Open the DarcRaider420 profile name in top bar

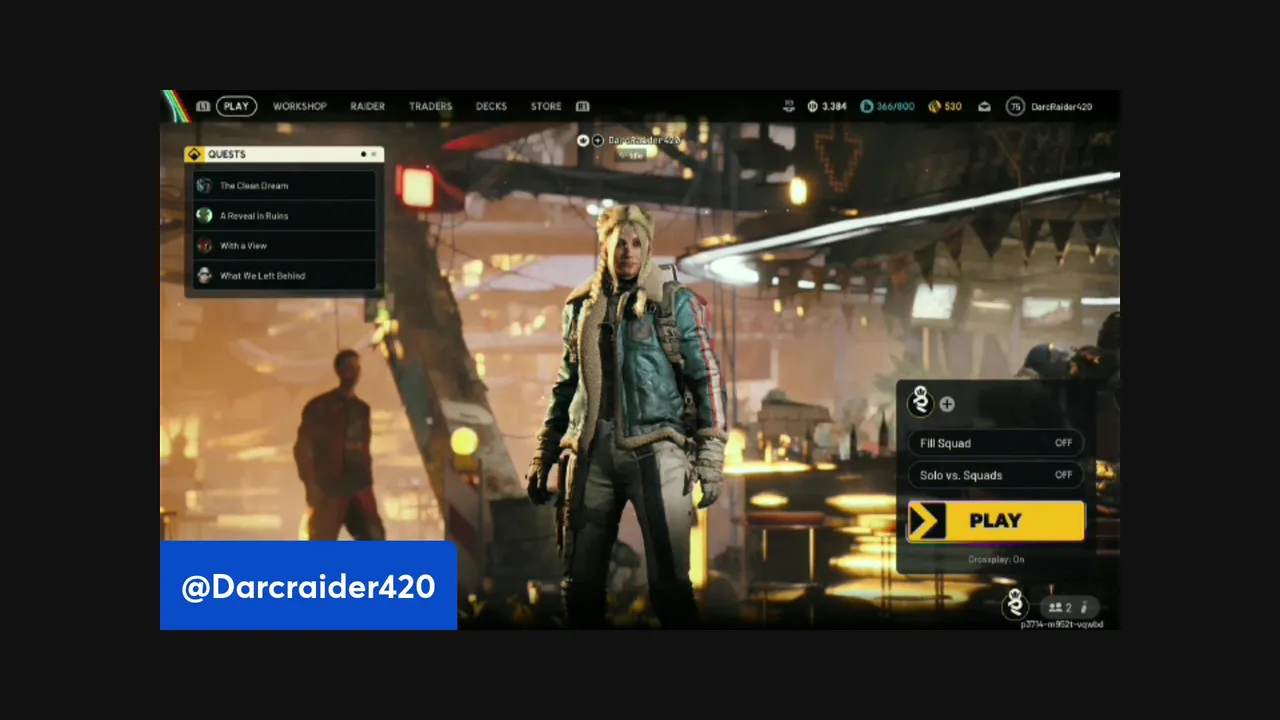click(x=1061, y=106)
